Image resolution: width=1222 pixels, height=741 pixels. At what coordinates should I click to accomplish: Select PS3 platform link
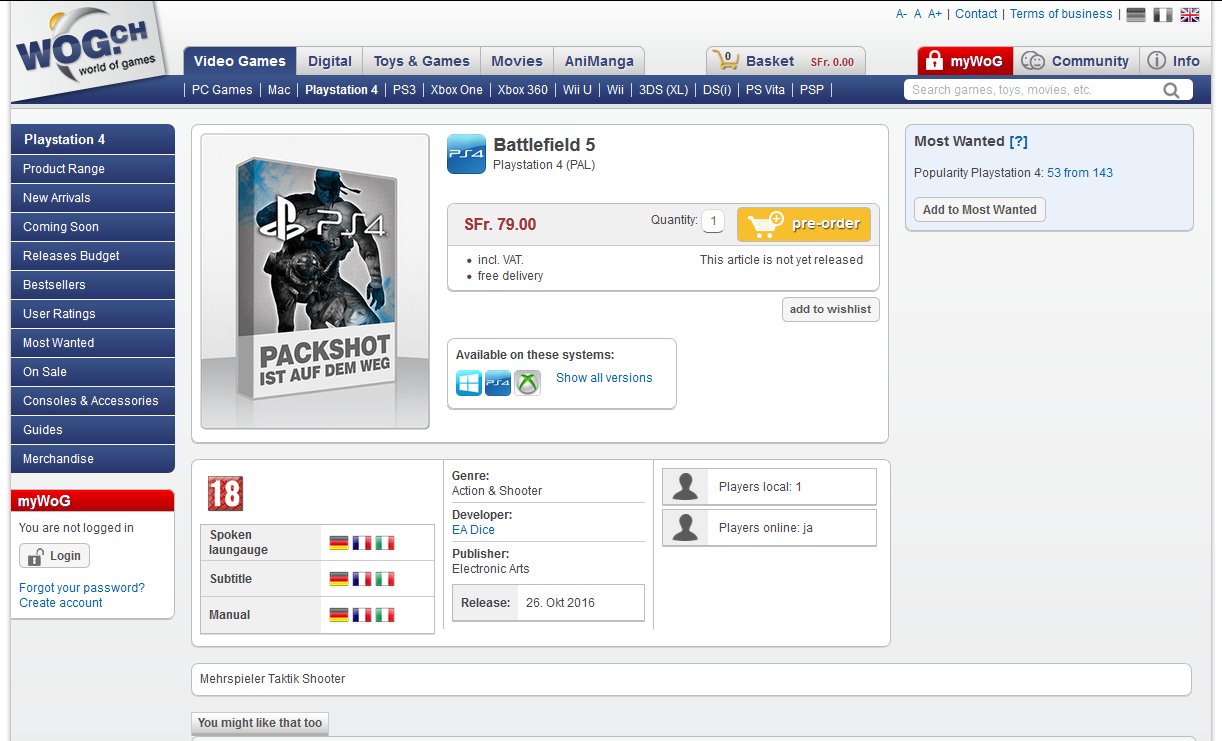[x=404, y=90]
